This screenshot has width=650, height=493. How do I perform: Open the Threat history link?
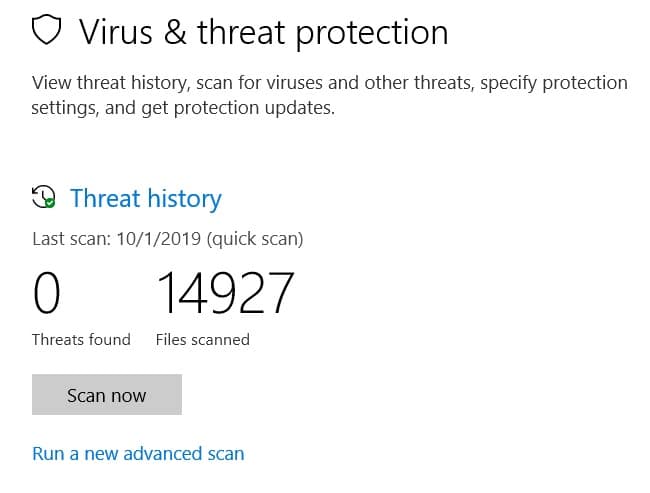coord(146,198)
